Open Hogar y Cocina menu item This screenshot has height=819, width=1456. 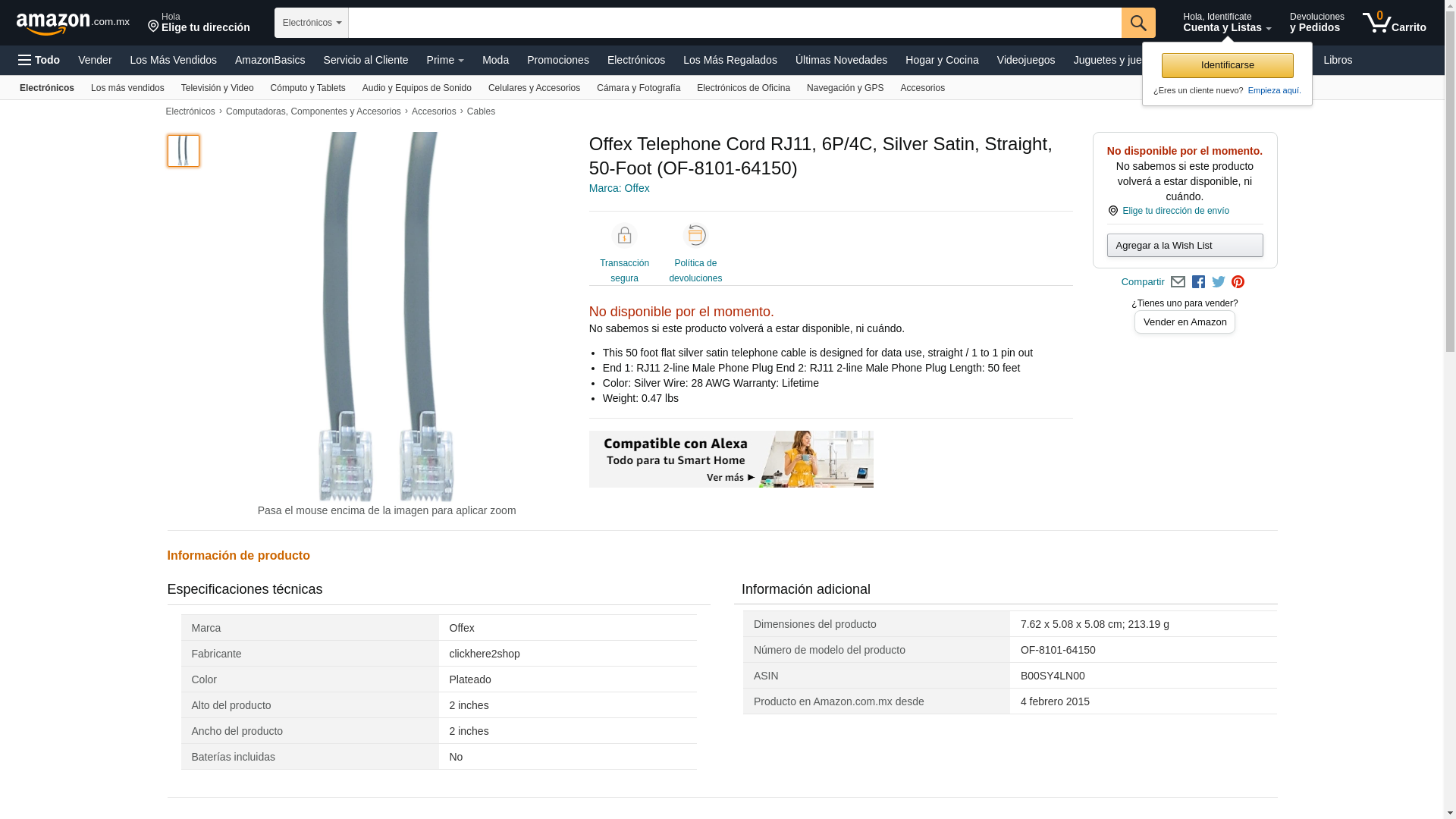click(941, 60)
